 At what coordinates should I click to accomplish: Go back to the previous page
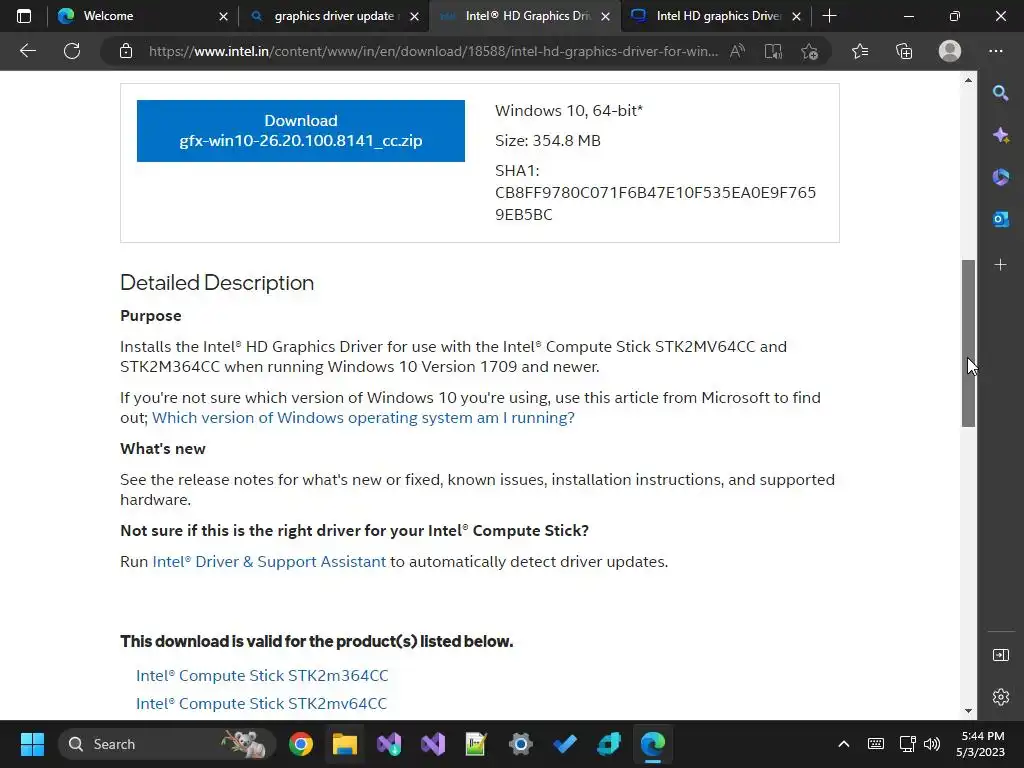[27, 51]
